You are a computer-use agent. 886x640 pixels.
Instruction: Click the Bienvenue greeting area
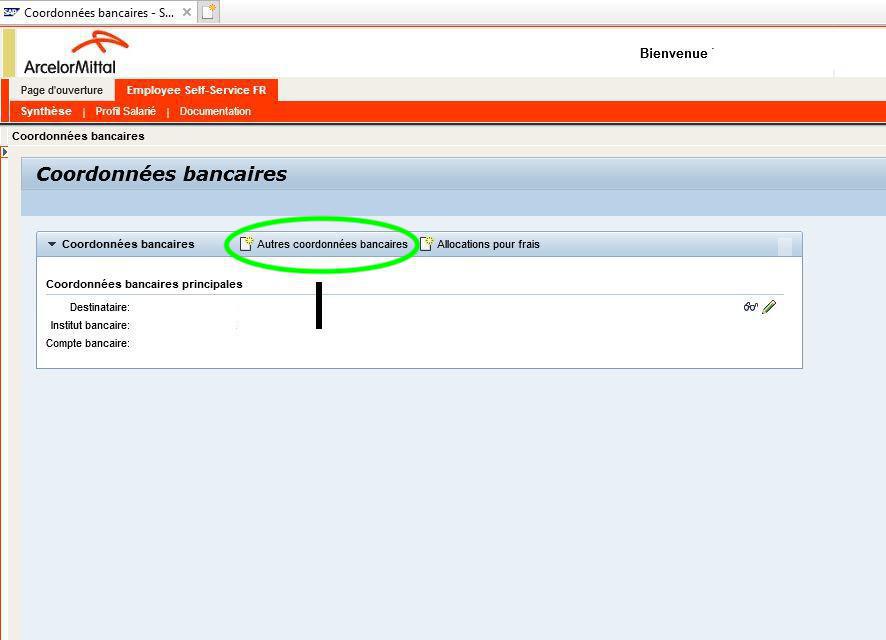click(x=675, y=53)
